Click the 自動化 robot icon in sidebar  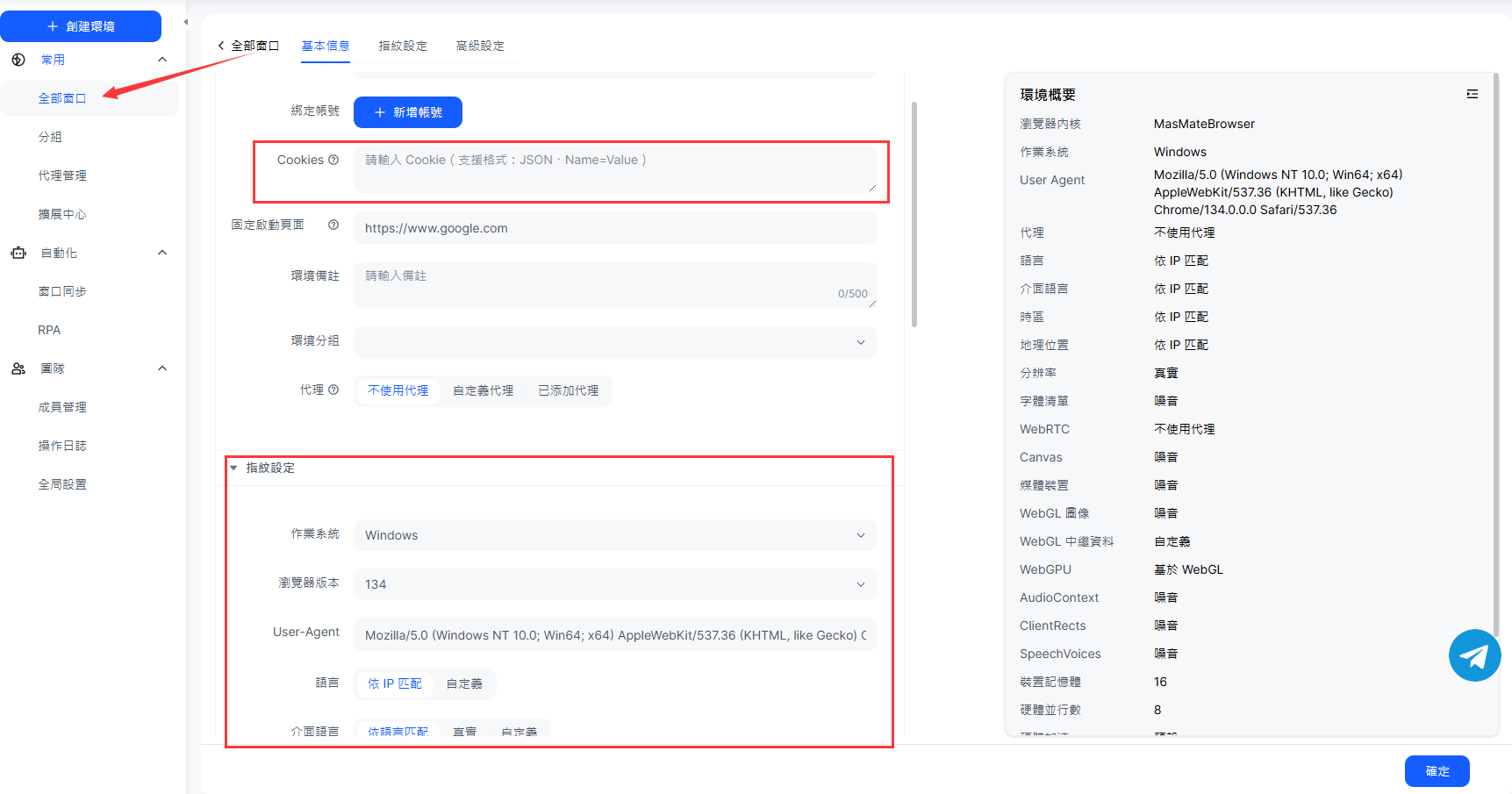click(18, 253)
